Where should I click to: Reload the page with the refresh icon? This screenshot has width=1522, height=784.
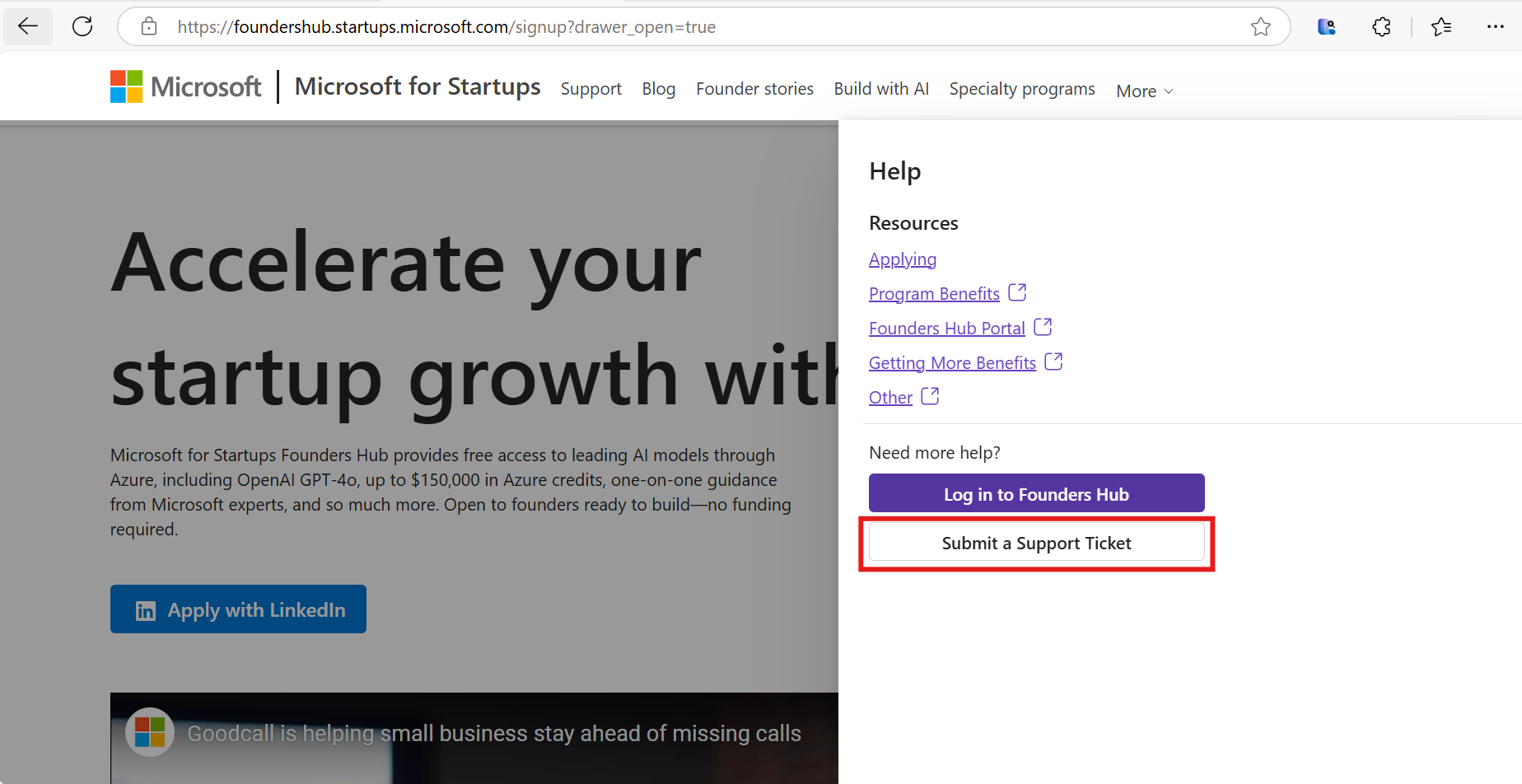pyautogui.click(x=82, y=26)
